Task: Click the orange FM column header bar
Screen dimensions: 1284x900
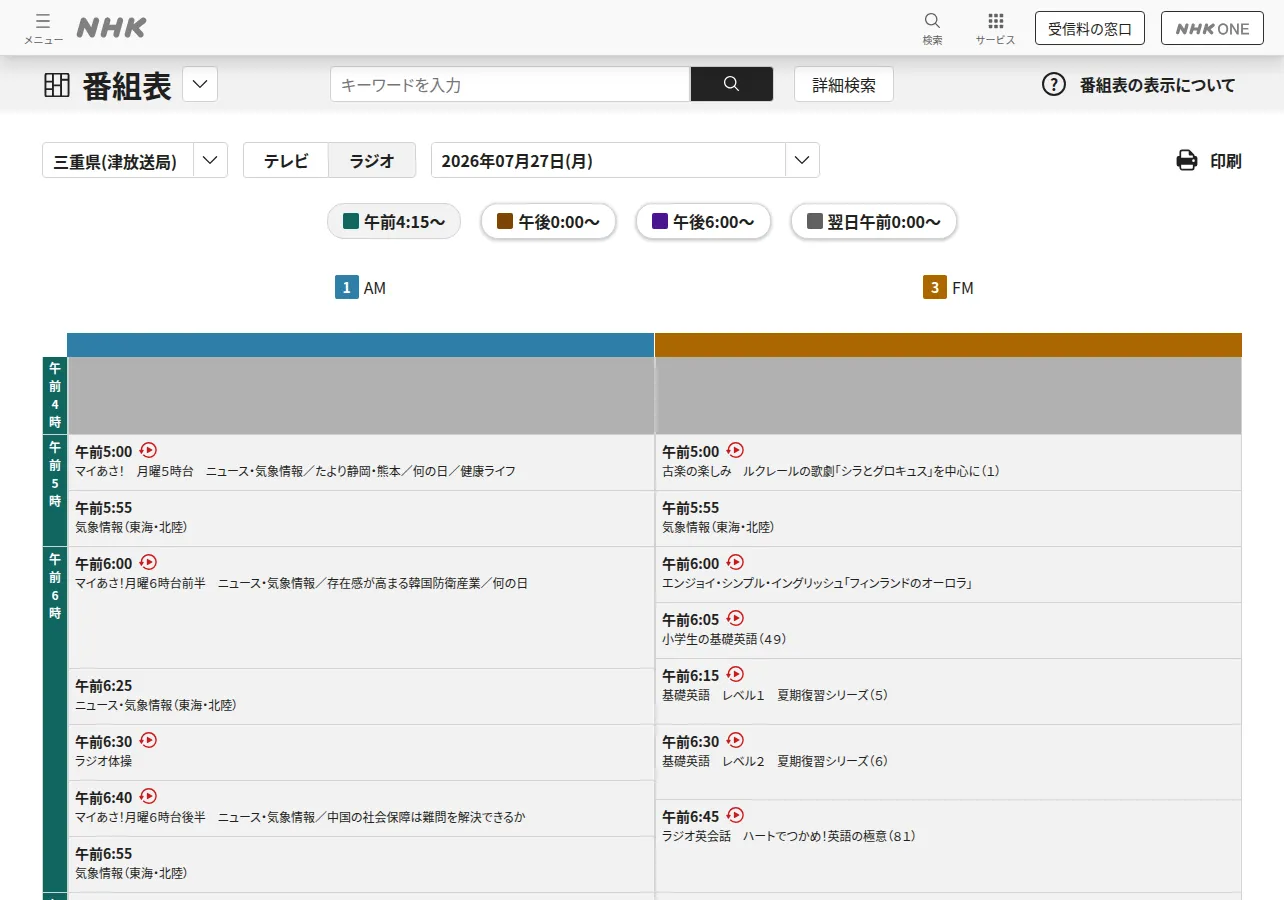Action: tap(948, 345)
